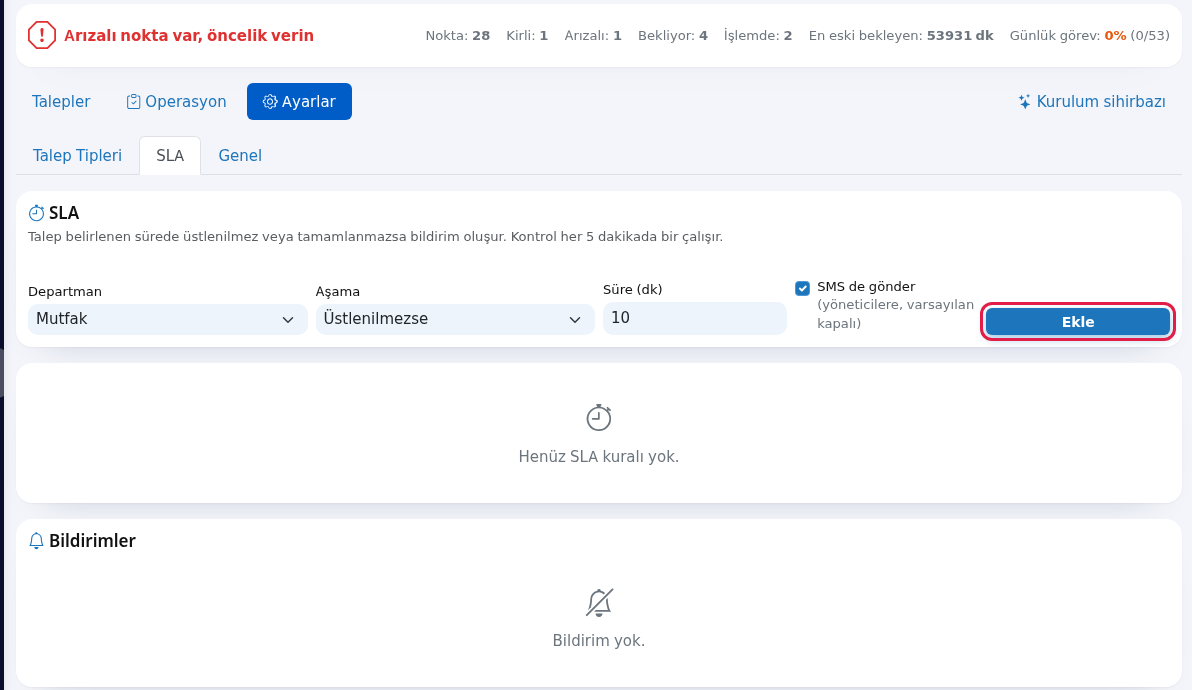Screen dimensions: 1192x690
Task: Open the Departman dropdown showing Mutfak
Action: pyautogui.click(x=167, y=319)
